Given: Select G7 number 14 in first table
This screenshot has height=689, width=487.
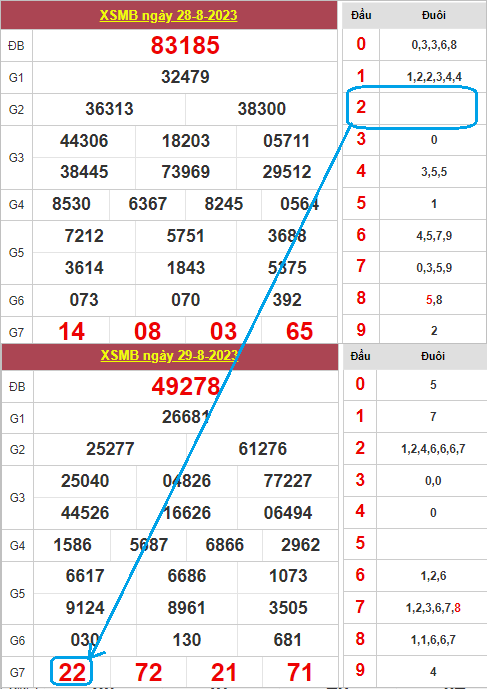Looking at the screenshot, I should (71, 331).
